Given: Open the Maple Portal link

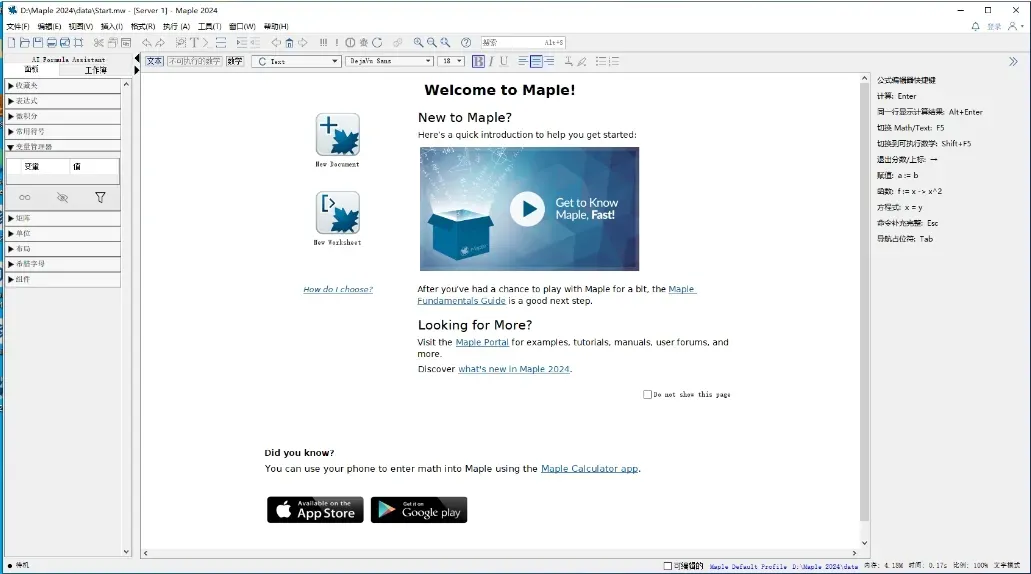Looking at the screenshot, I should 482,343.
